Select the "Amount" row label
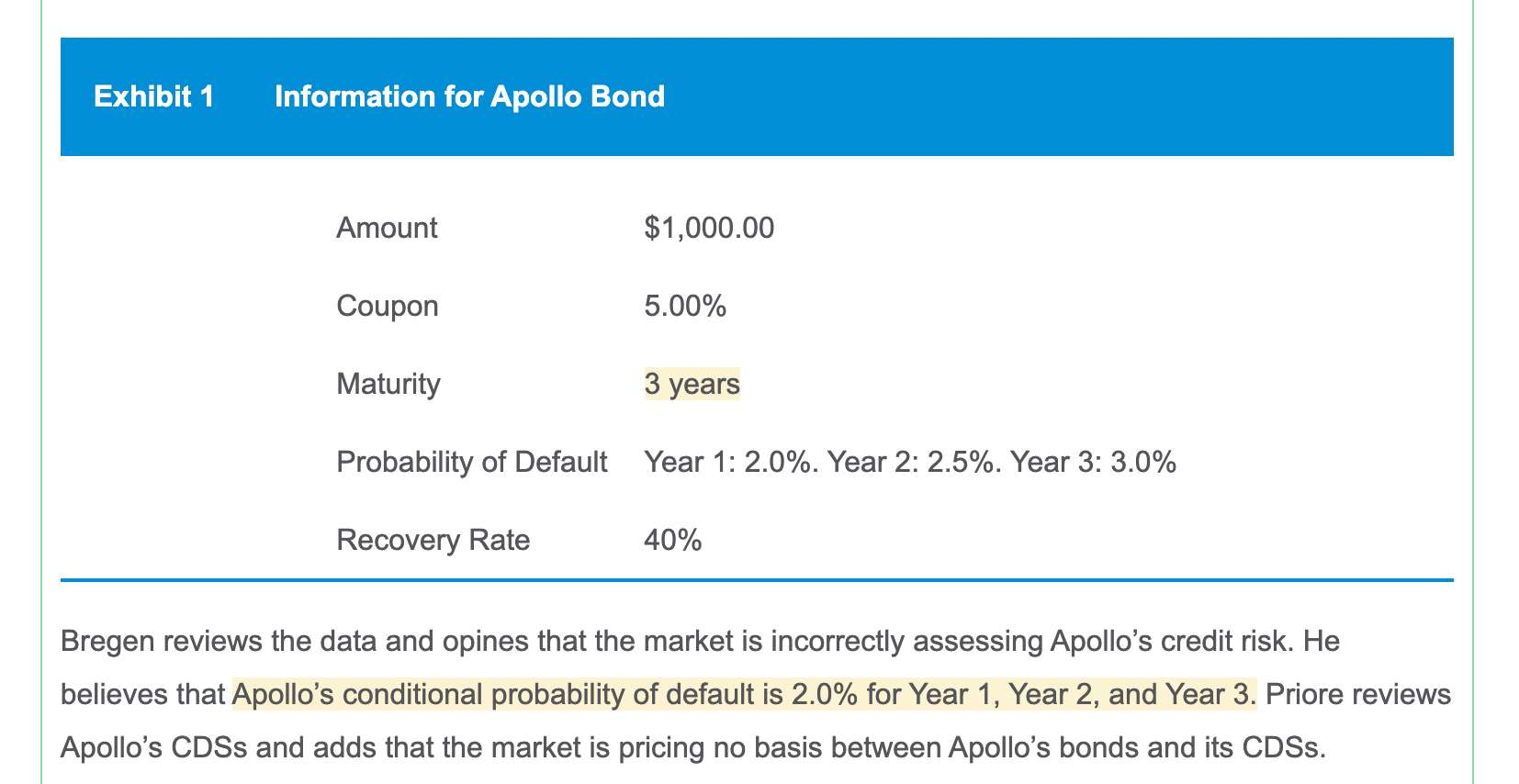Screen dimensions: 1519x784 click(x=387, y=227)
